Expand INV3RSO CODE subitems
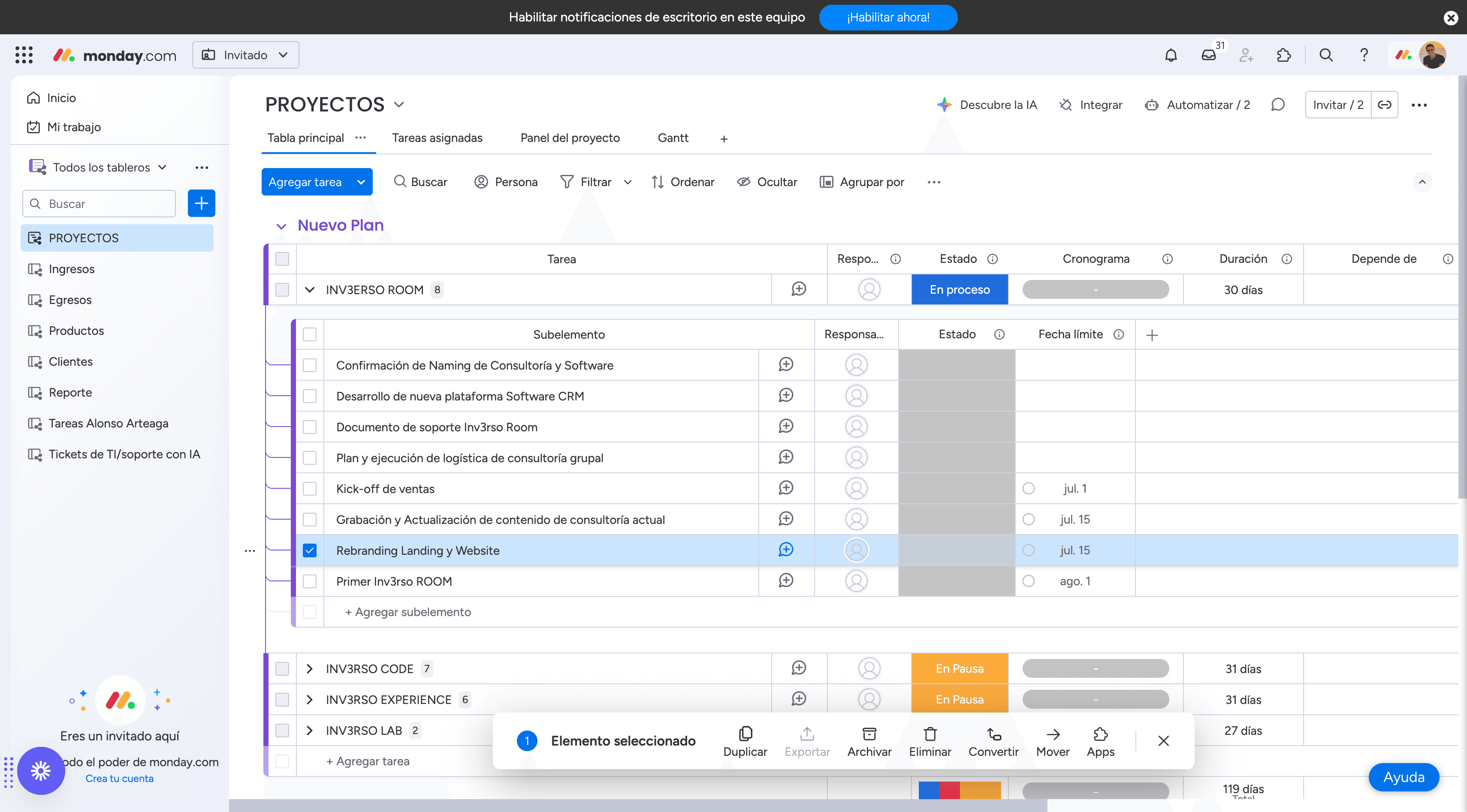Image resolution: width=1467 pixels, height=812 pixels. tap(310, 669)
